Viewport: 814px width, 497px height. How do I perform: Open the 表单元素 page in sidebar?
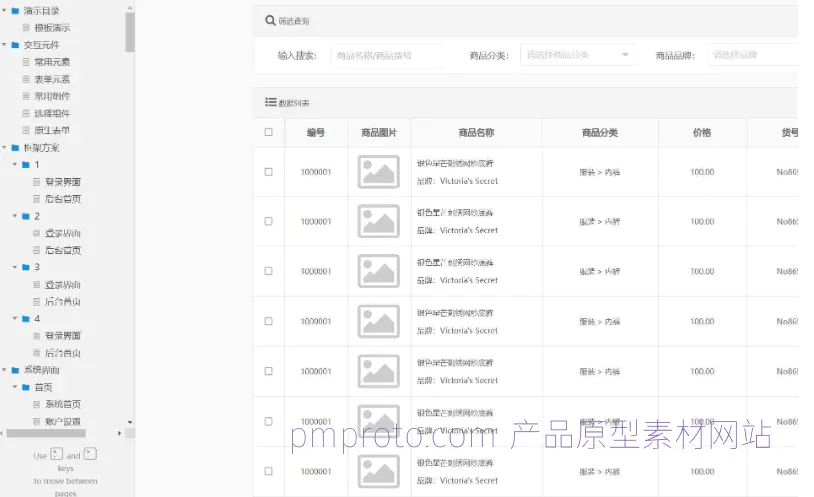pyautogui.click(x=52, y=79)
